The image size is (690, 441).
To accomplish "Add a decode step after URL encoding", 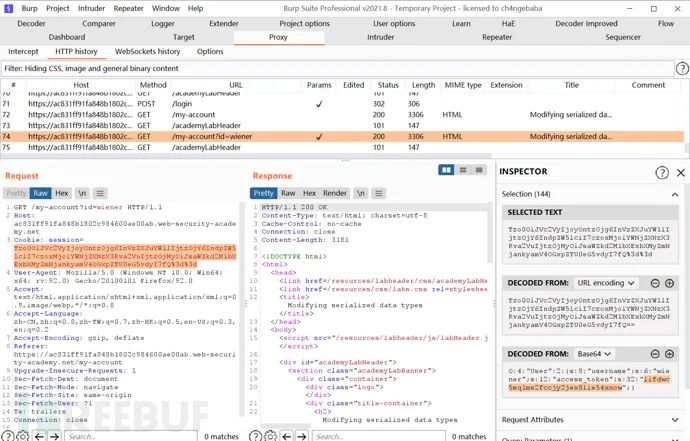I will pos(669,283).
